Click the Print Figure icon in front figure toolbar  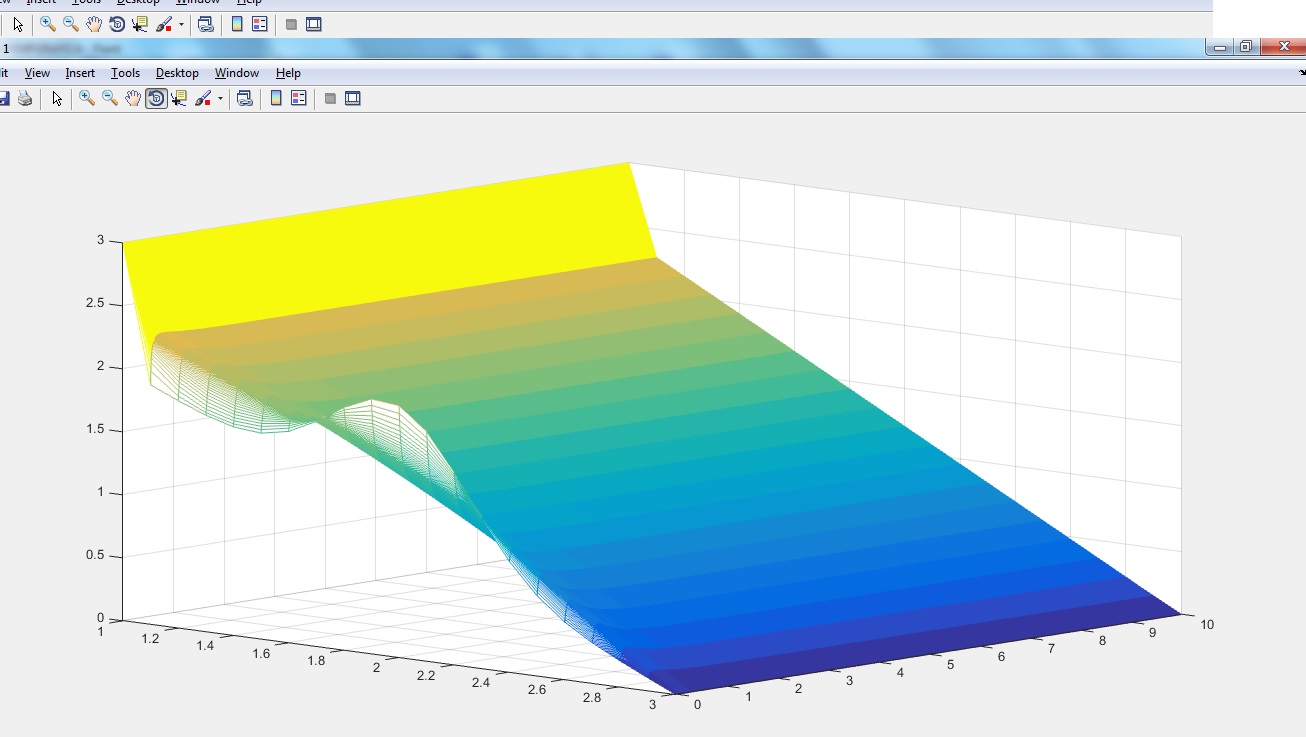pos(25,98)
